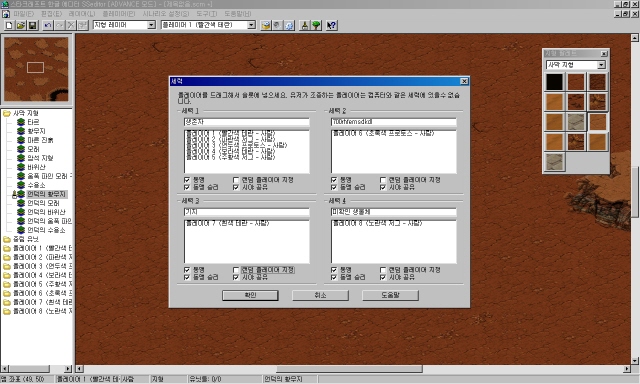
Task: Click the blue globe-like toolbar icon
Action: pos(289,25)
